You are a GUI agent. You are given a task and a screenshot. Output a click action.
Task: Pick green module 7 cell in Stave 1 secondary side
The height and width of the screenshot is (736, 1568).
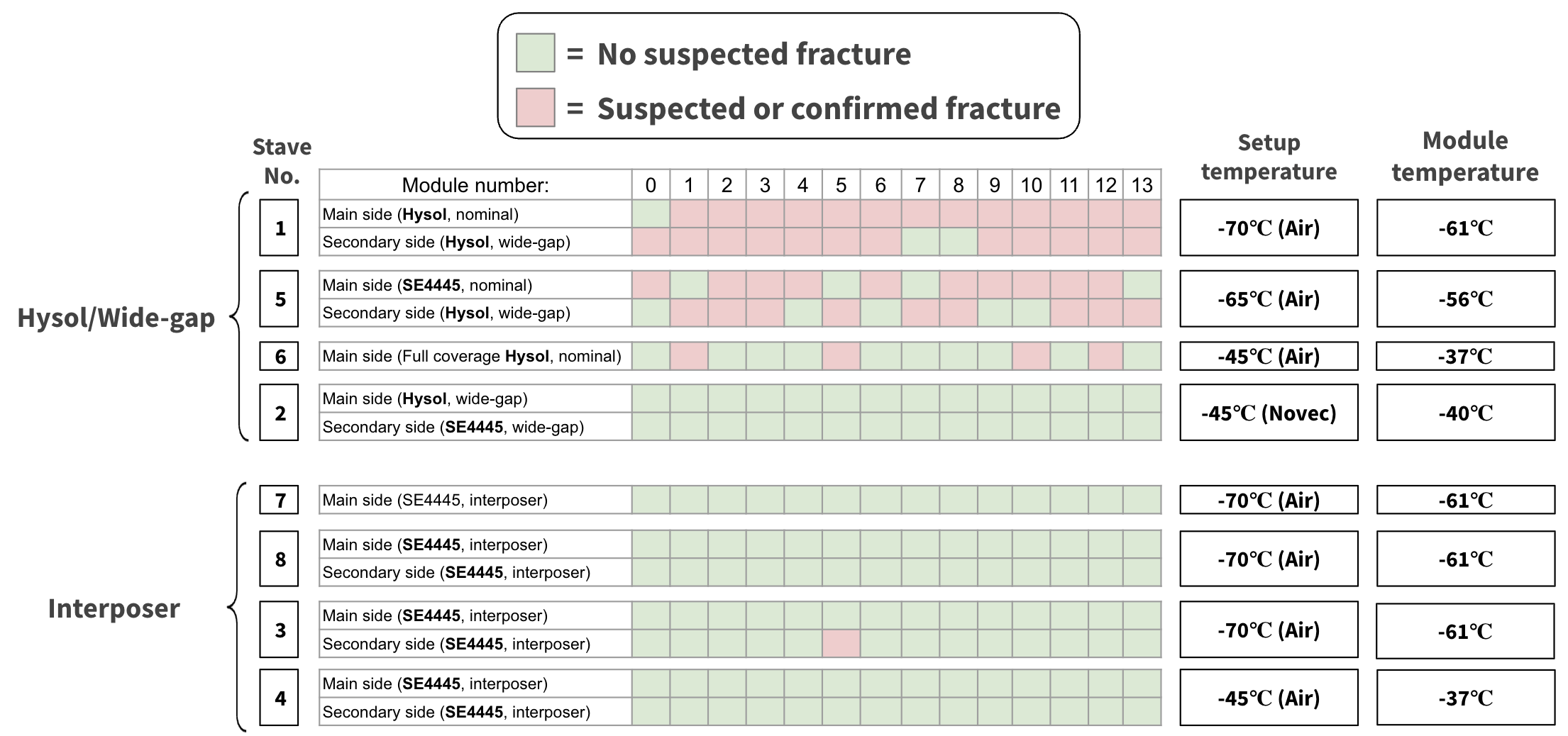pos(920,242)
